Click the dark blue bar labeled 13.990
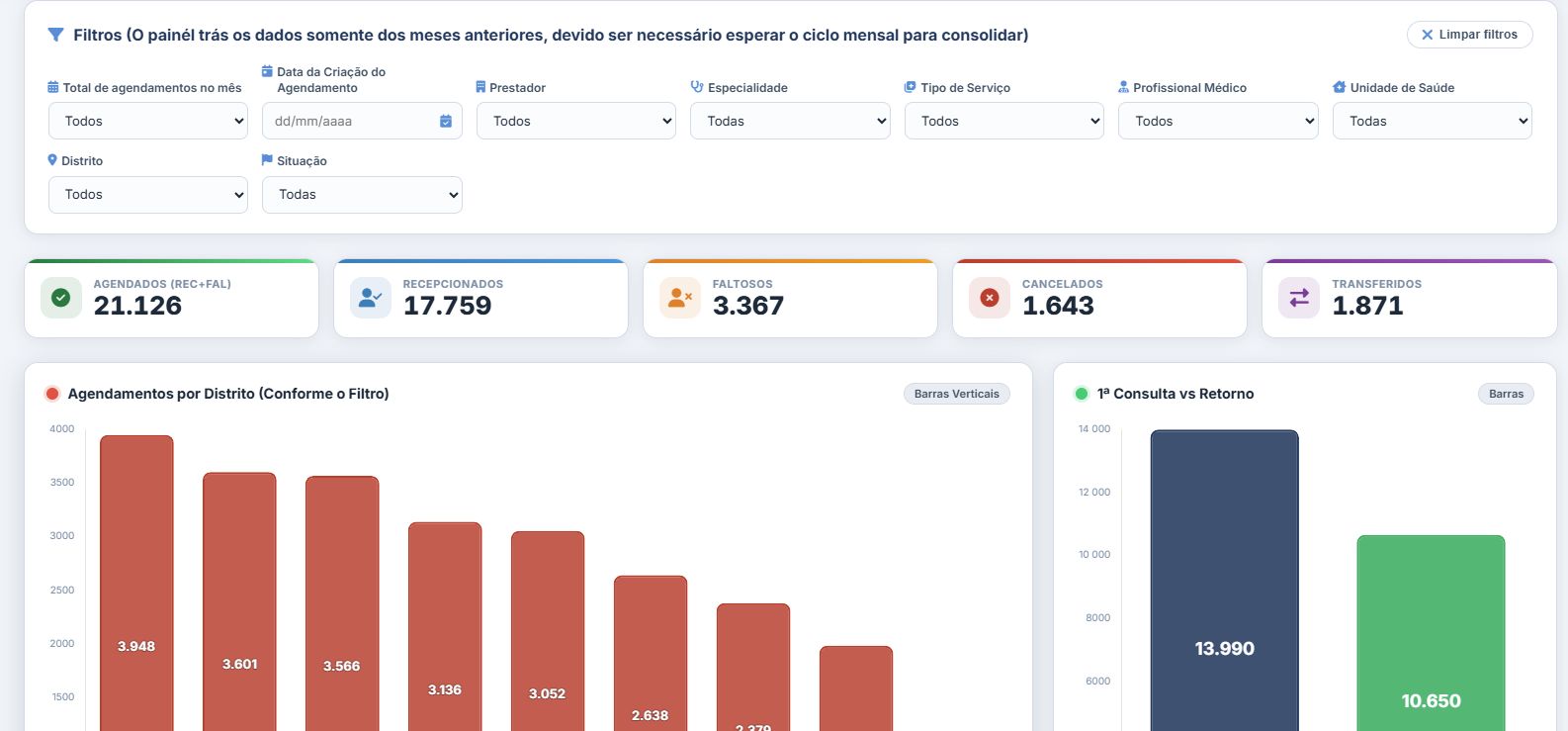This screenshot has width=1568, height=731. (1225, 580)
